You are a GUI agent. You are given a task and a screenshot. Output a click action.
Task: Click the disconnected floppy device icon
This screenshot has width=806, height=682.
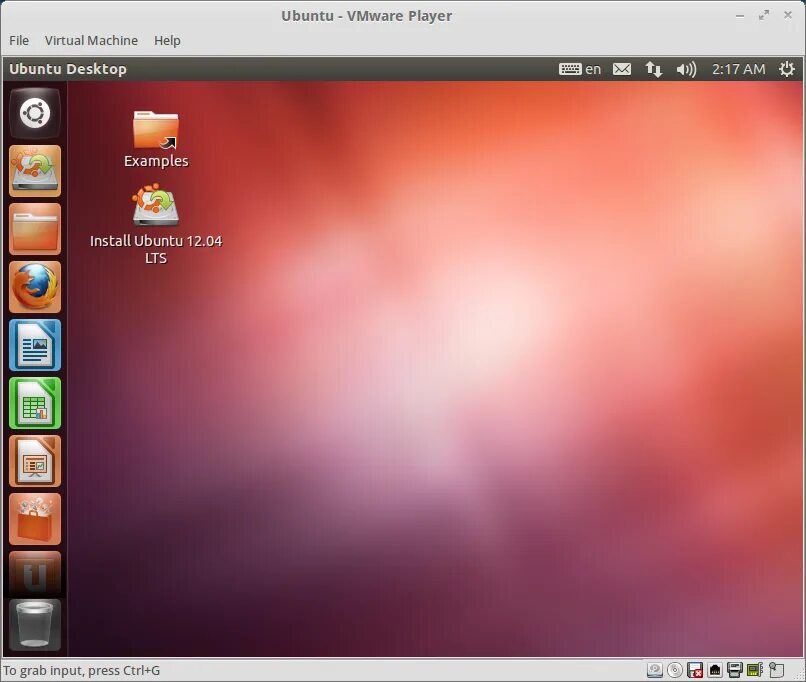695,670
